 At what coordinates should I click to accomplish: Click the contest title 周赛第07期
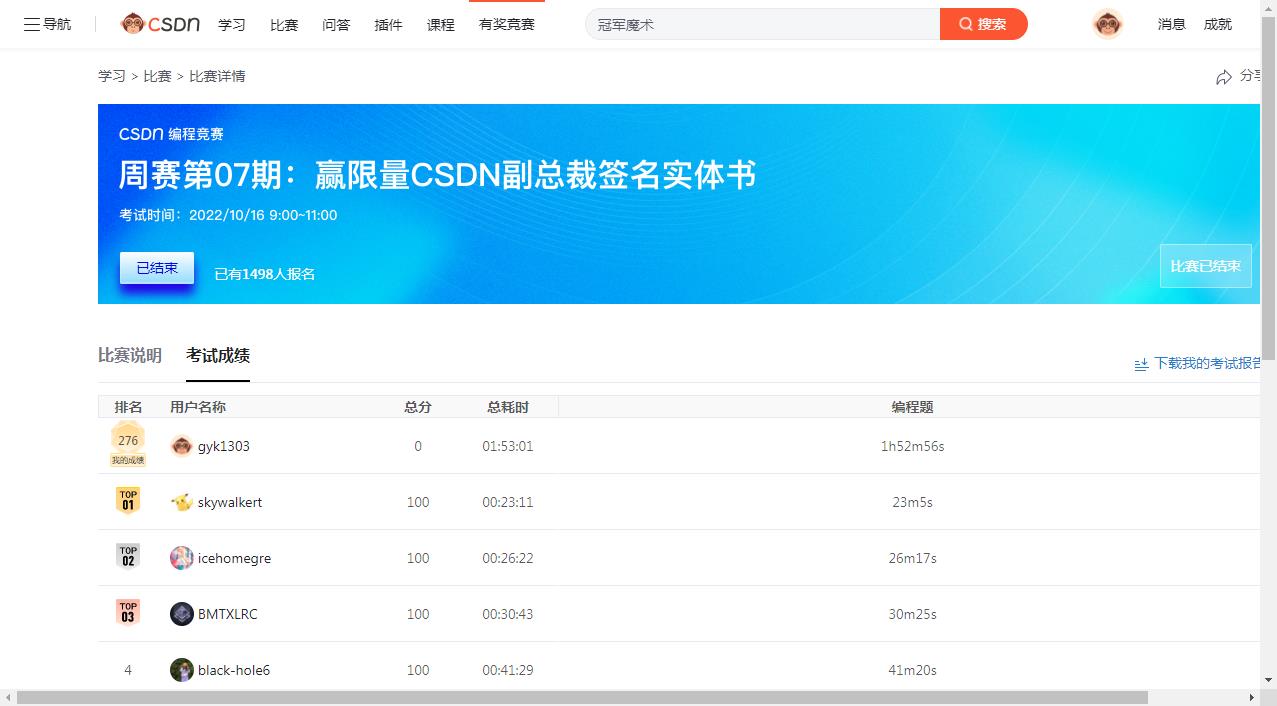tap(437, 175)
